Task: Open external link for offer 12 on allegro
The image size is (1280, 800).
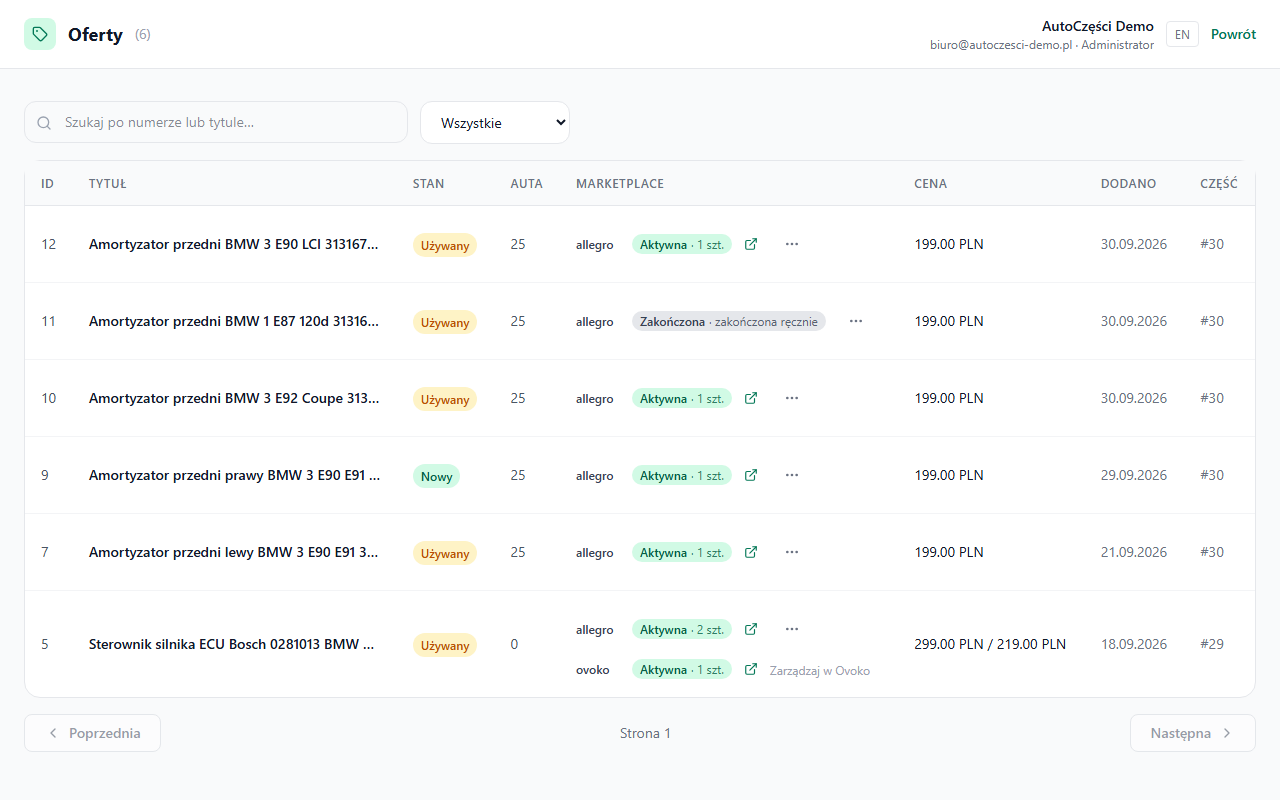Action: point(751,244)
